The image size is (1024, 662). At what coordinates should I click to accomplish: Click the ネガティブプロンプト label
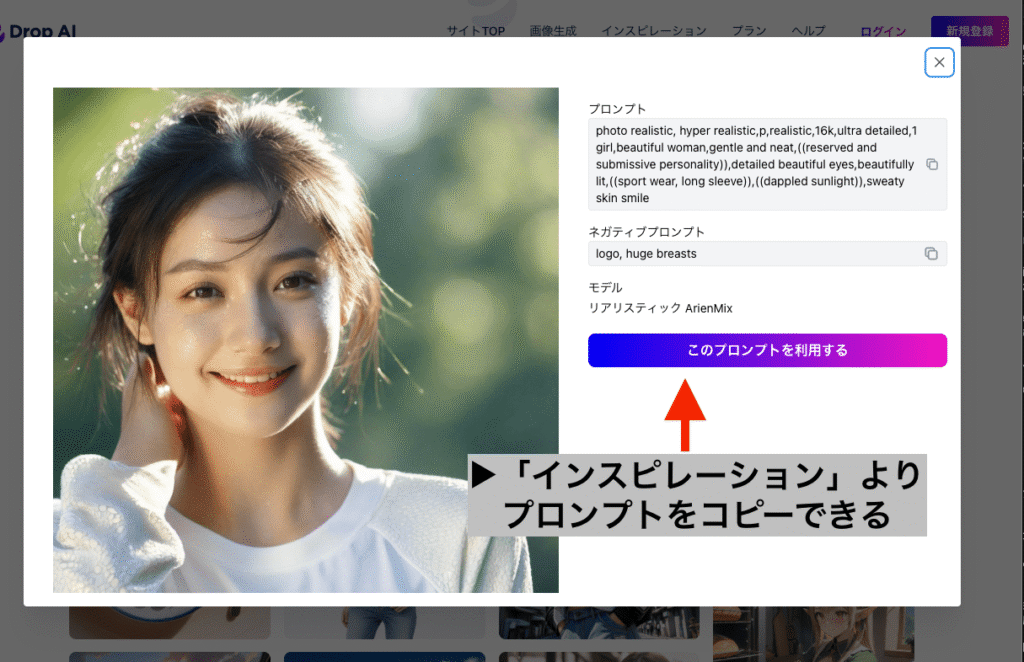[x=647, y=232]
